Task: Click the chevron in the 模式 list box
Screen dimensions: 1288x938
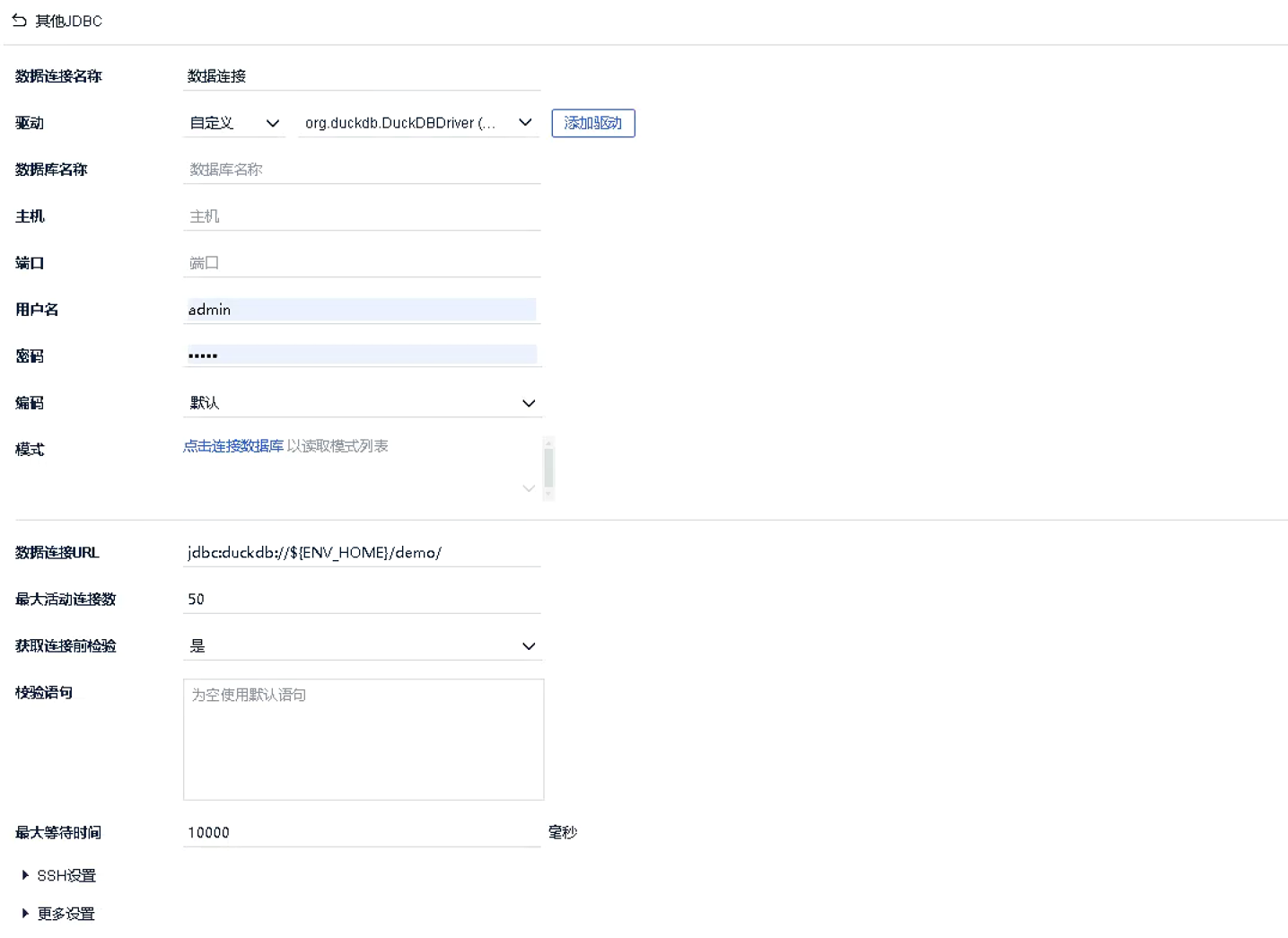Action: [529, 488]
